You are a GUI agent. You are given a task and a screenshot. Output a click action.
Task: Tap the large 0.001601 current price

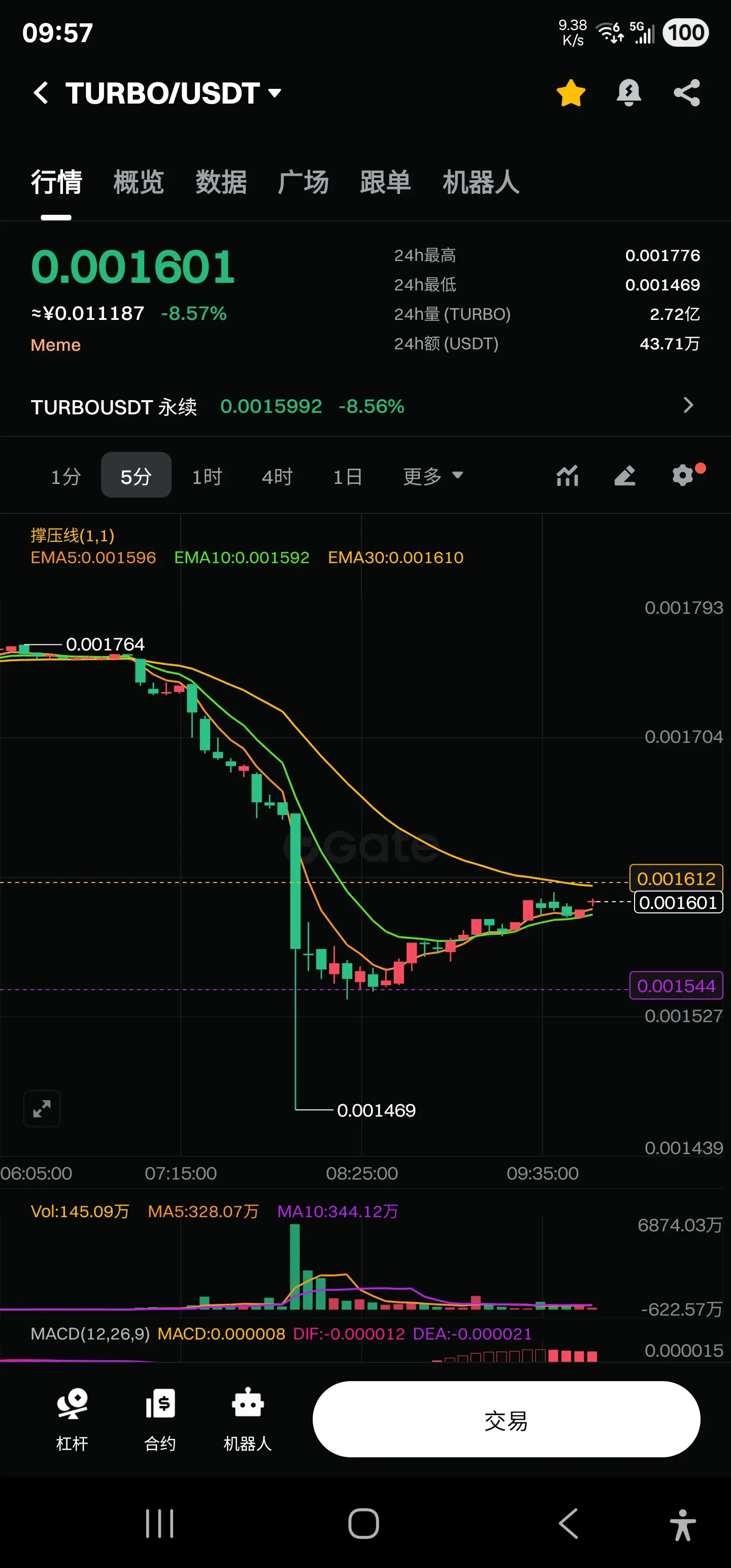coord(132,267)
